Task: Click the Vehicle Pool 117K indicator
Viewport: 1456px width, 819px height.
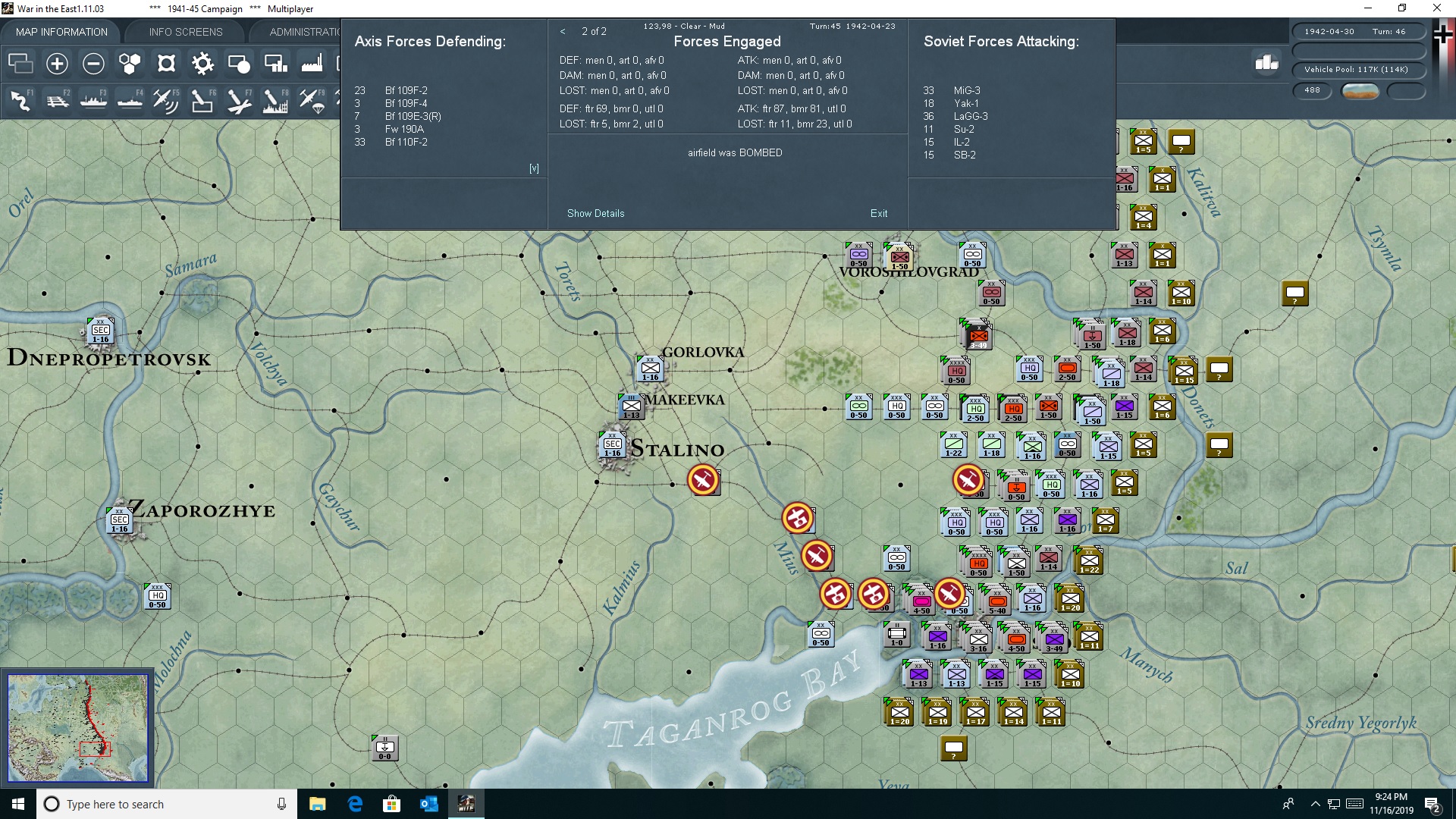Action: (x=1358, y=69)
